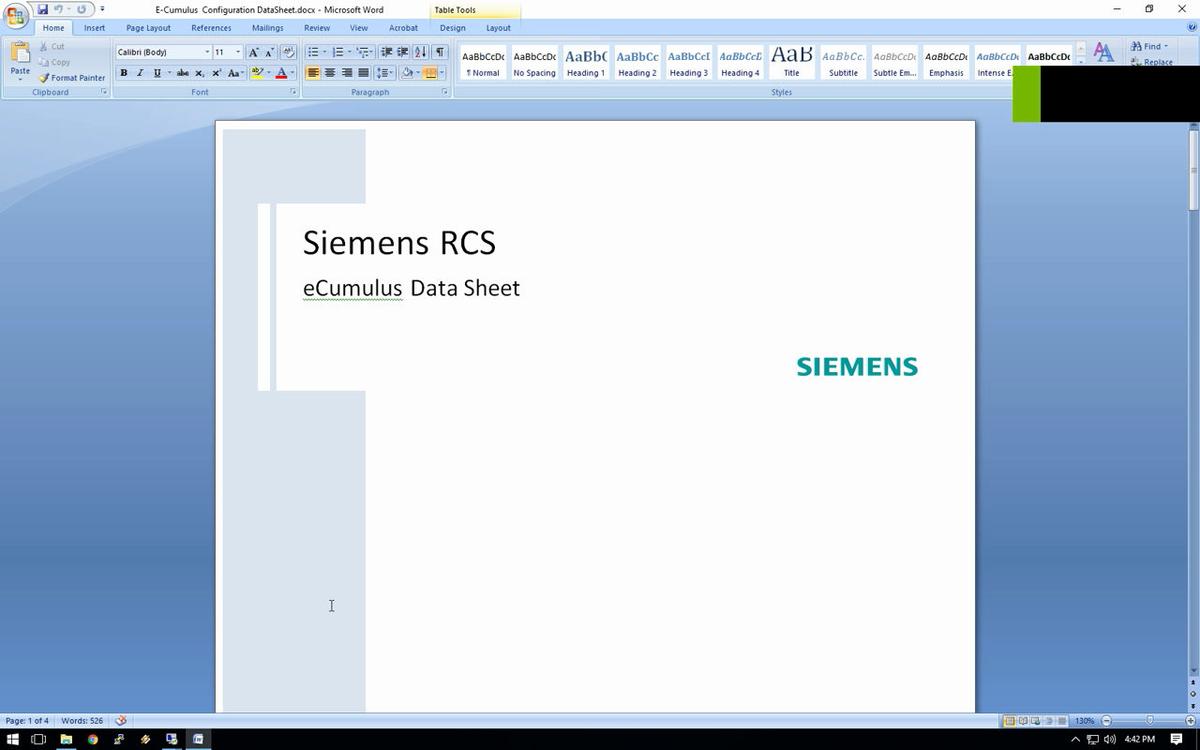Image resolution: width=1200 pixels, height=750 pixels.
Task: Save the document from quick access toolbar
Action: tap(43, 9)
